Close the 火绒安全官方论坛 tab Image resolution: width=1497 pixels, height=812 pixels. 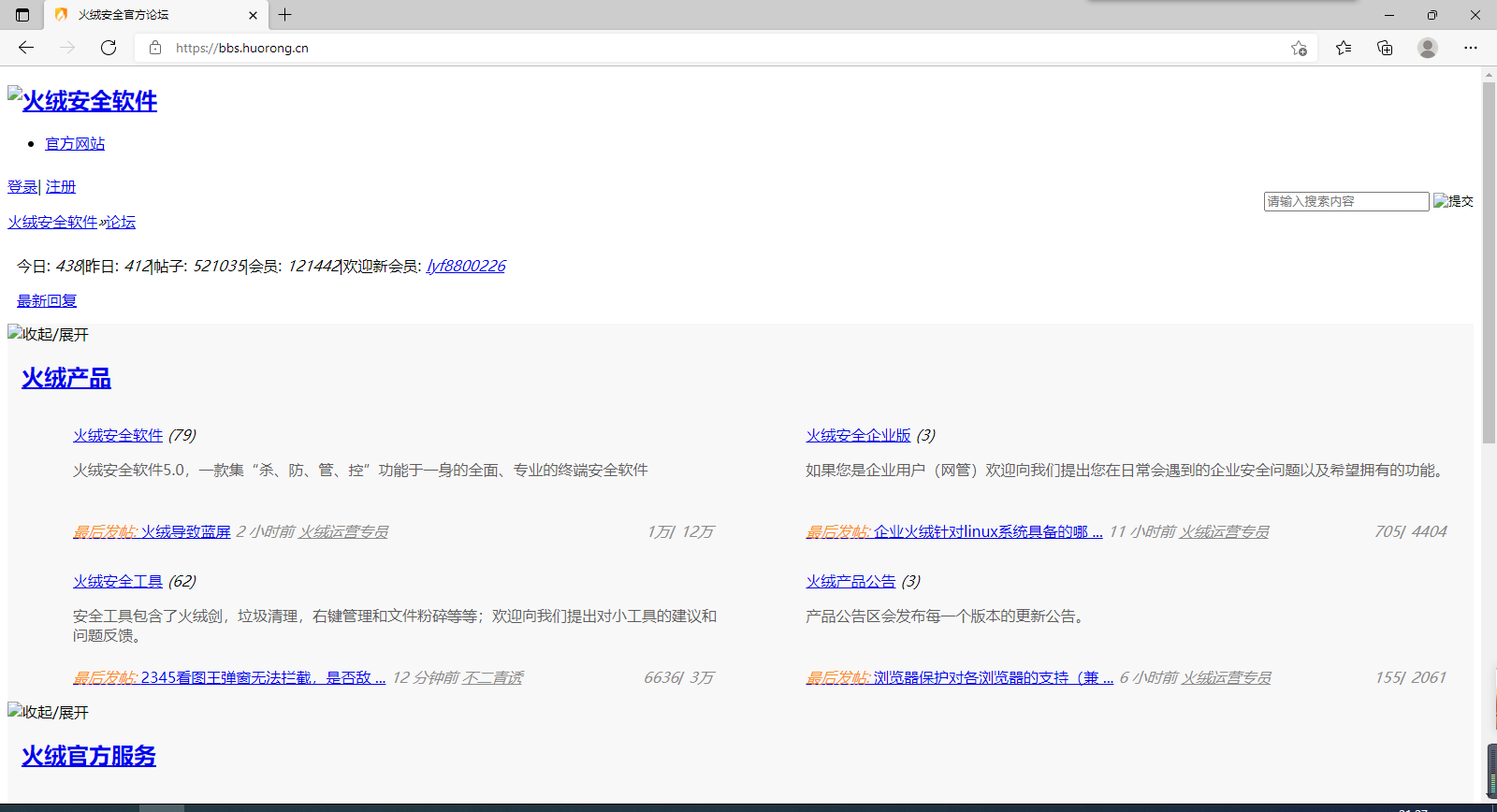click(x=253, y=15)
